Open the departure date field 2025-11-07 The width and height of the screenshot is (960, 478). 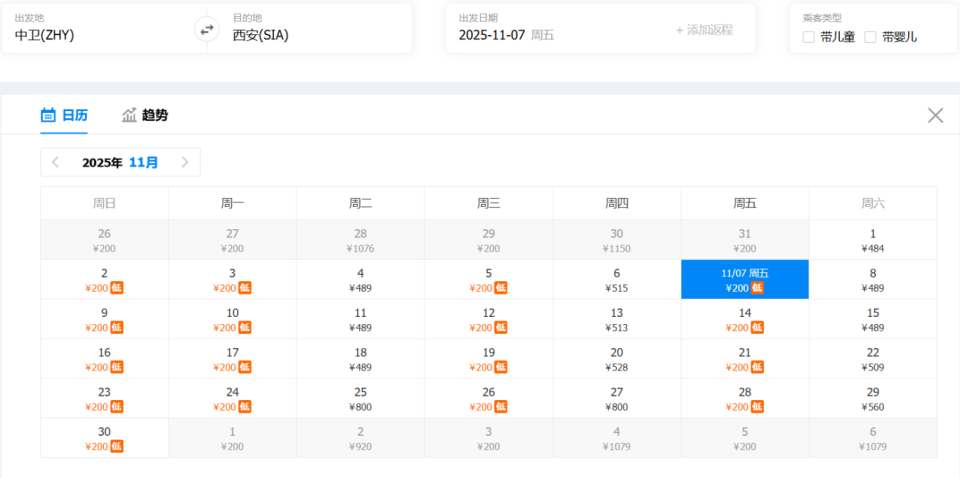[506, 35]
